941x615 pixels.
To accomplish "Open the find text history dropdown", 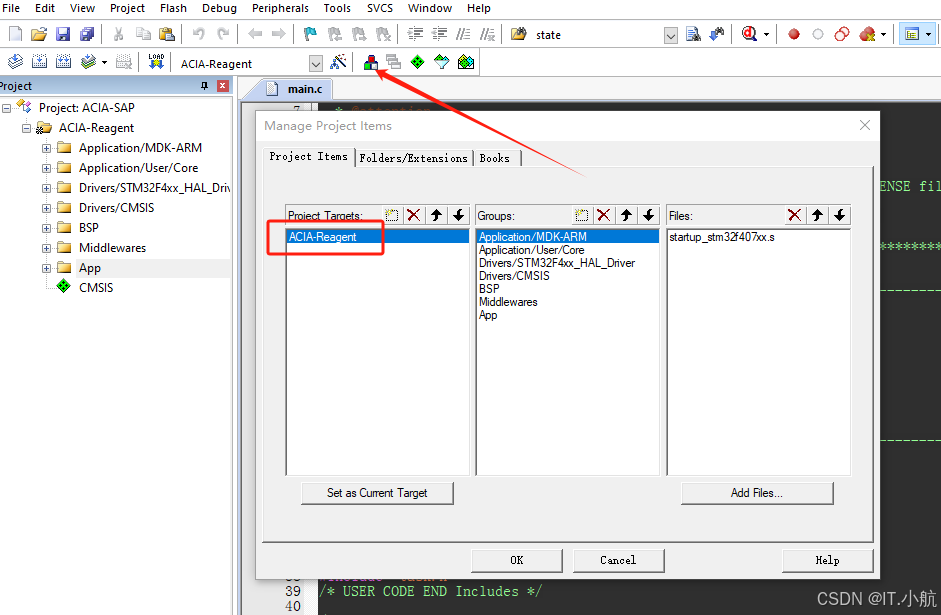I will pos(671,35).
